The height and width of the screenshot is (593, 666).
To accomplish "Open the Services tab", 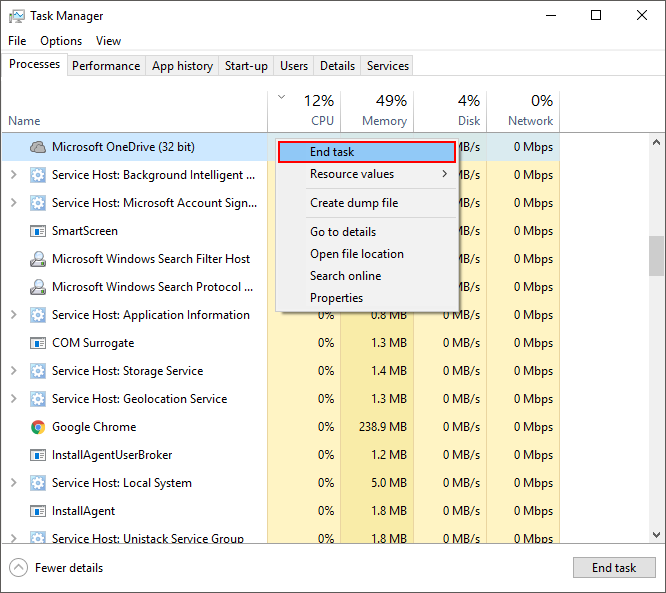I will click(387, 66).
